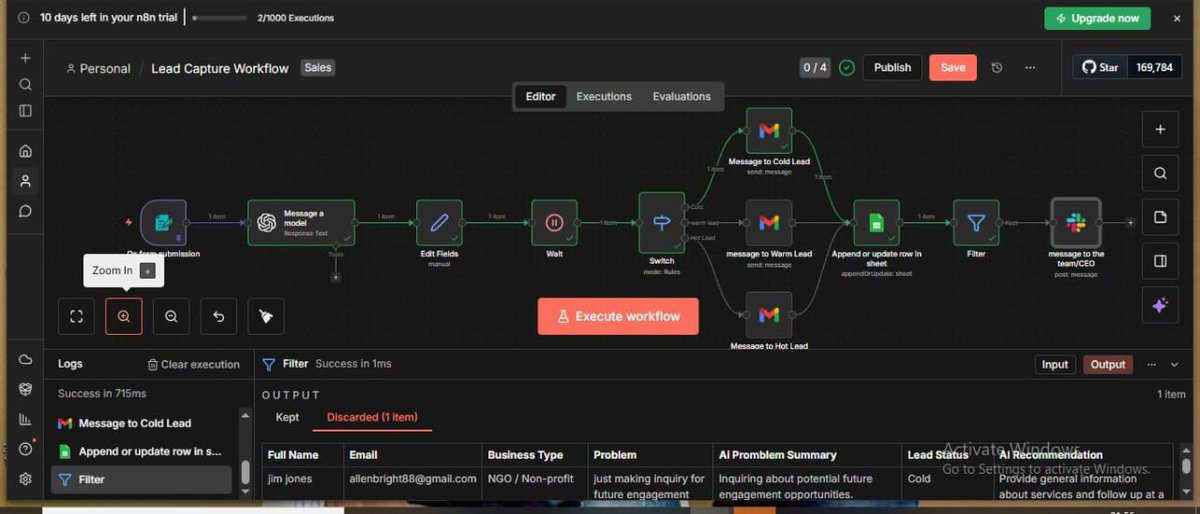Screen dimensions: 1200x514
Task: Toggle the focus panel icon on the right
Action: pos(1160,261)
